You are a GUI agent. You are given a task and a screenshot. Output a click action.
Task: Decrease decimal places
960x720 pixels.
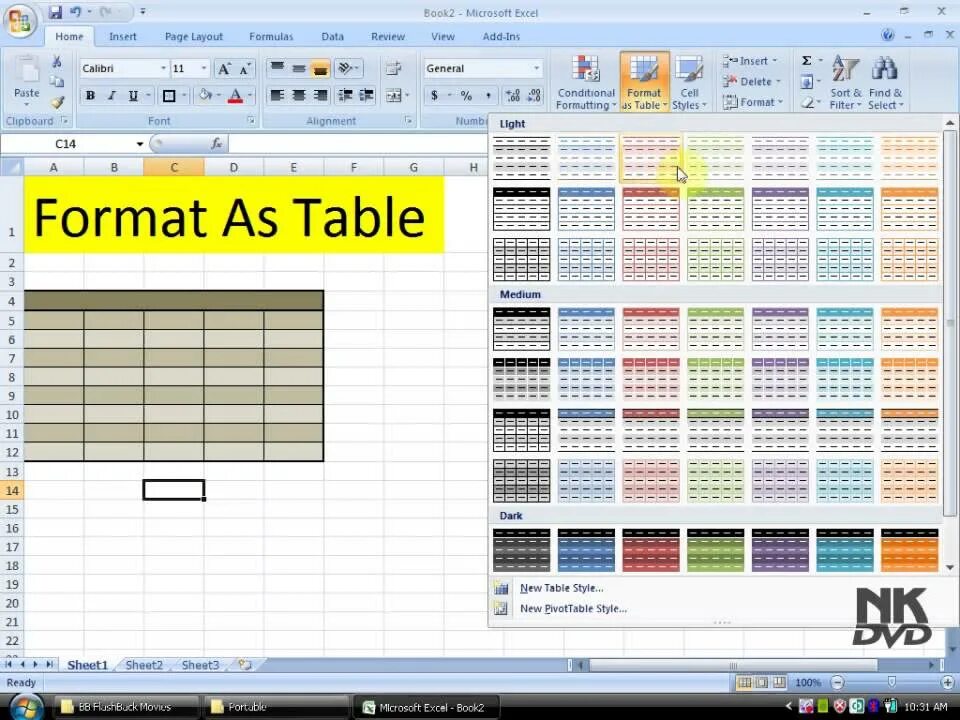click(x=534, y=96)
